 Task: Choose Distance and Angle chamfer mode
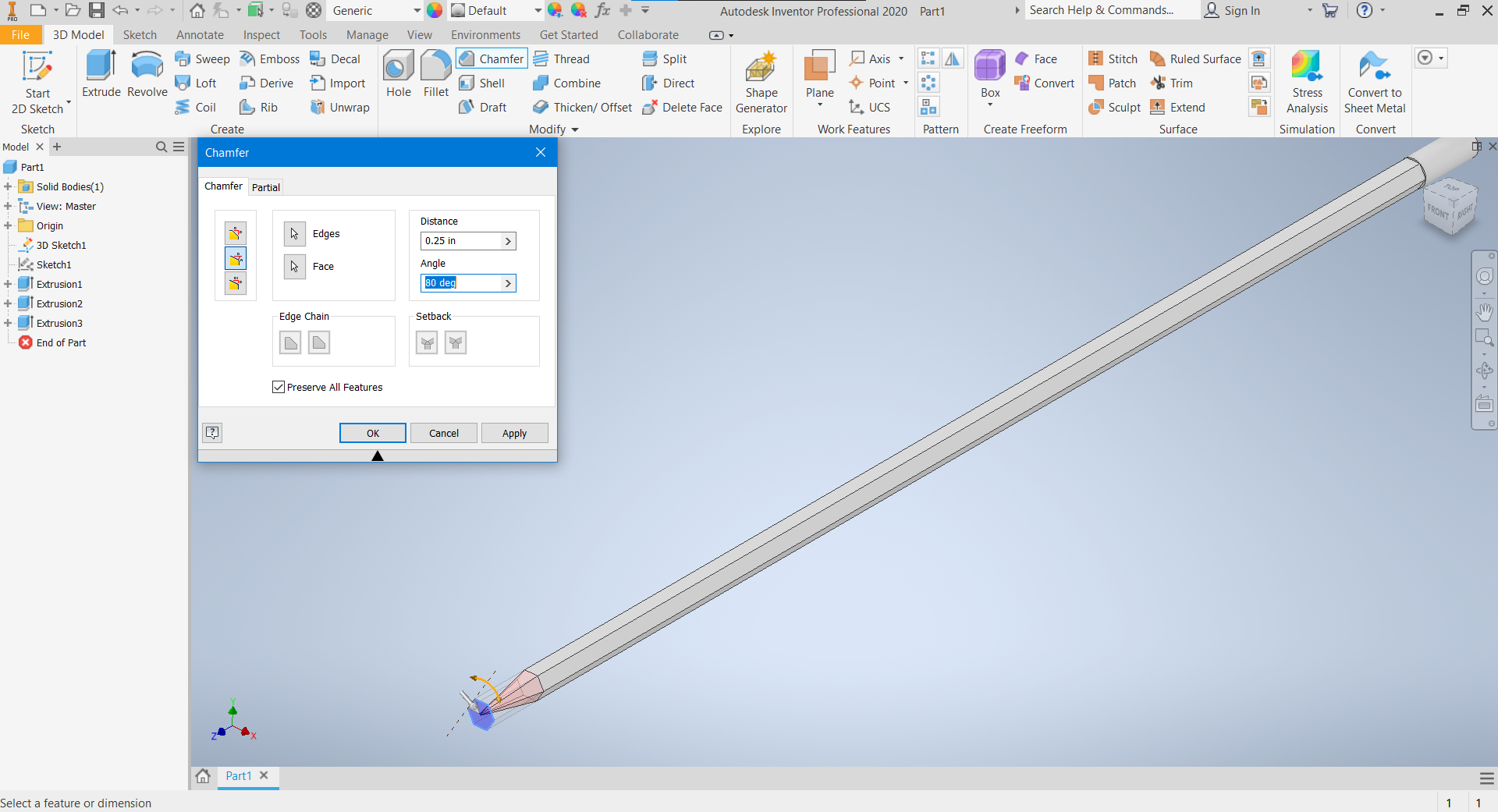pos(236,258)
